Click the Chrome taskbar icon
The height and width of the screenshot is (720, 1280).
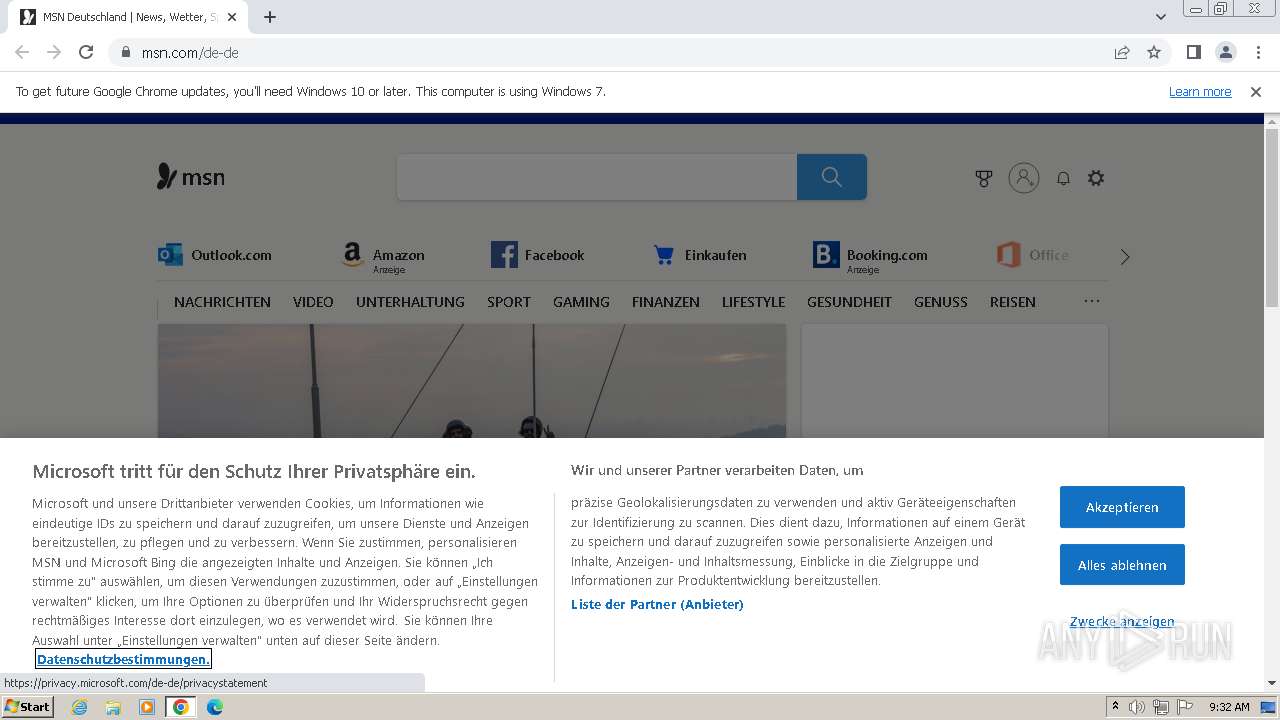pyautogui.click(x=181, y=707)
